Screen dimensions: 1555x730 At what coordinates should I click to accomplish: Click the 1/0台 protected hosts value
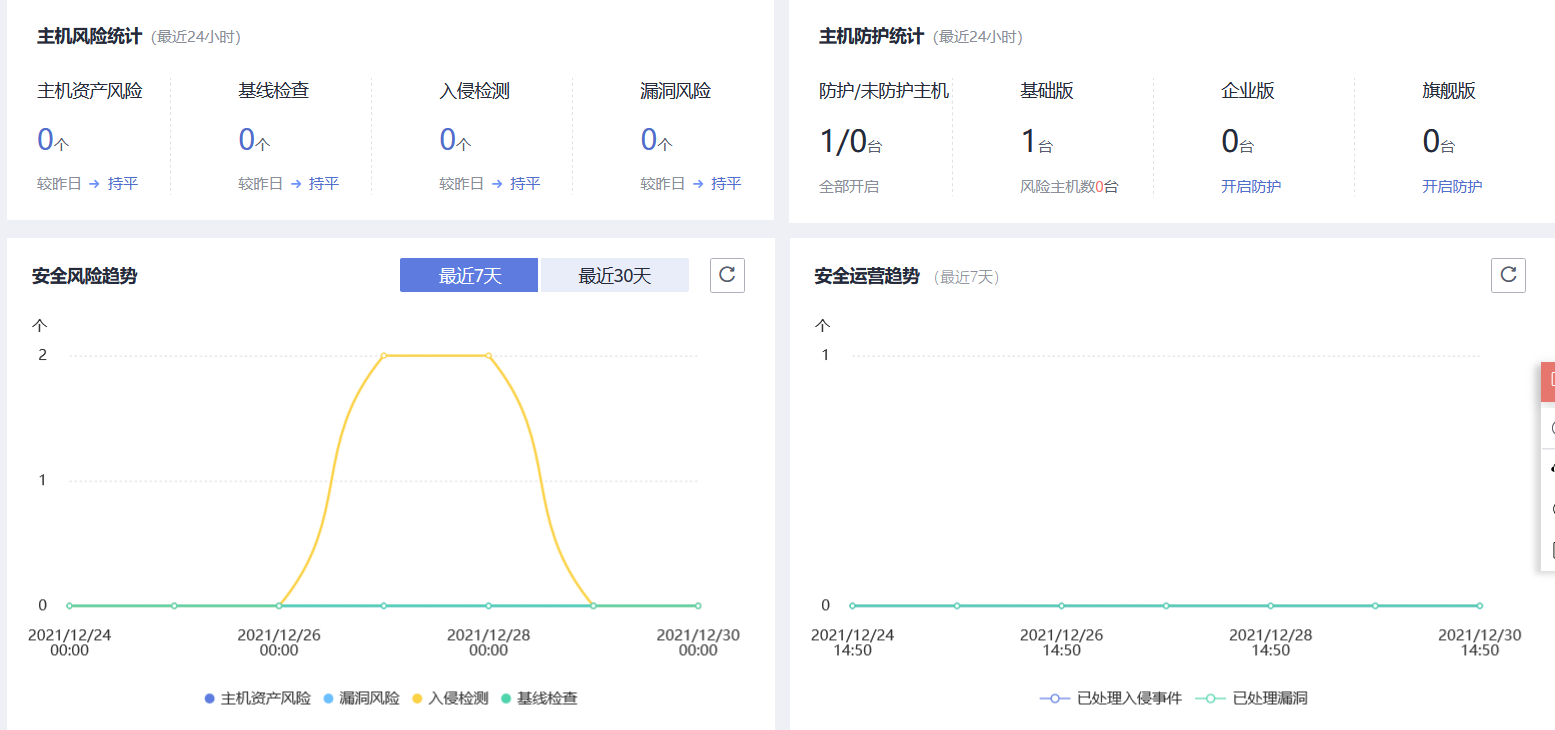(x=851, y=142)
